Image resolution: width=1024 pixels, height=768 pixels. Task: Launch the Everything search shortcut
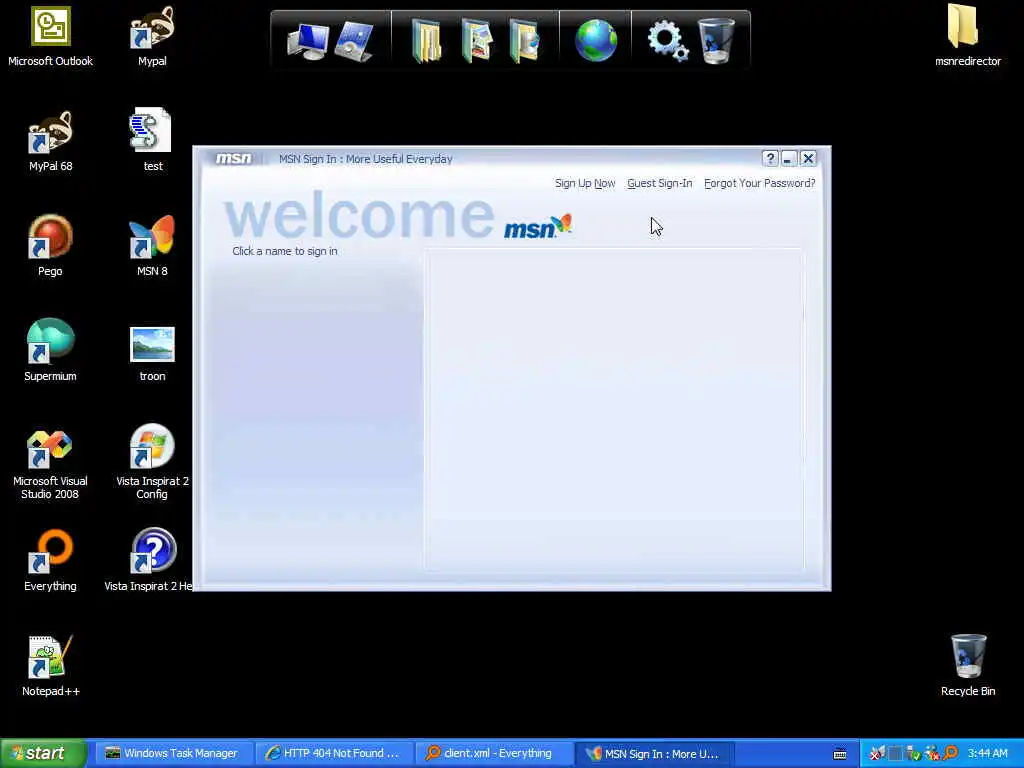[50, 561]
